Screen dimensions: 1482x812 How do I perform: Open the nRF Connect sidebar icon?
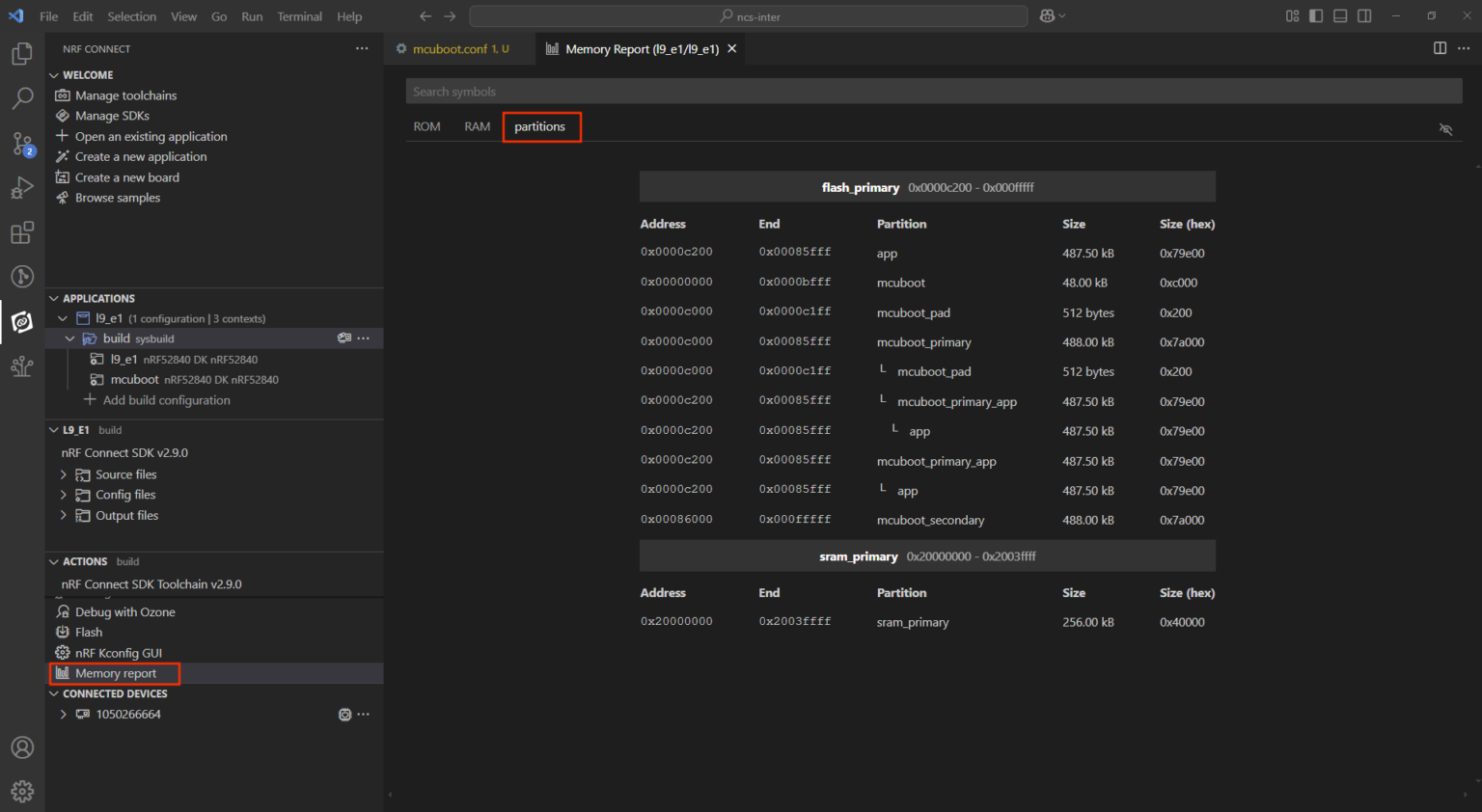pyautogui.click(x=22, y=322)
